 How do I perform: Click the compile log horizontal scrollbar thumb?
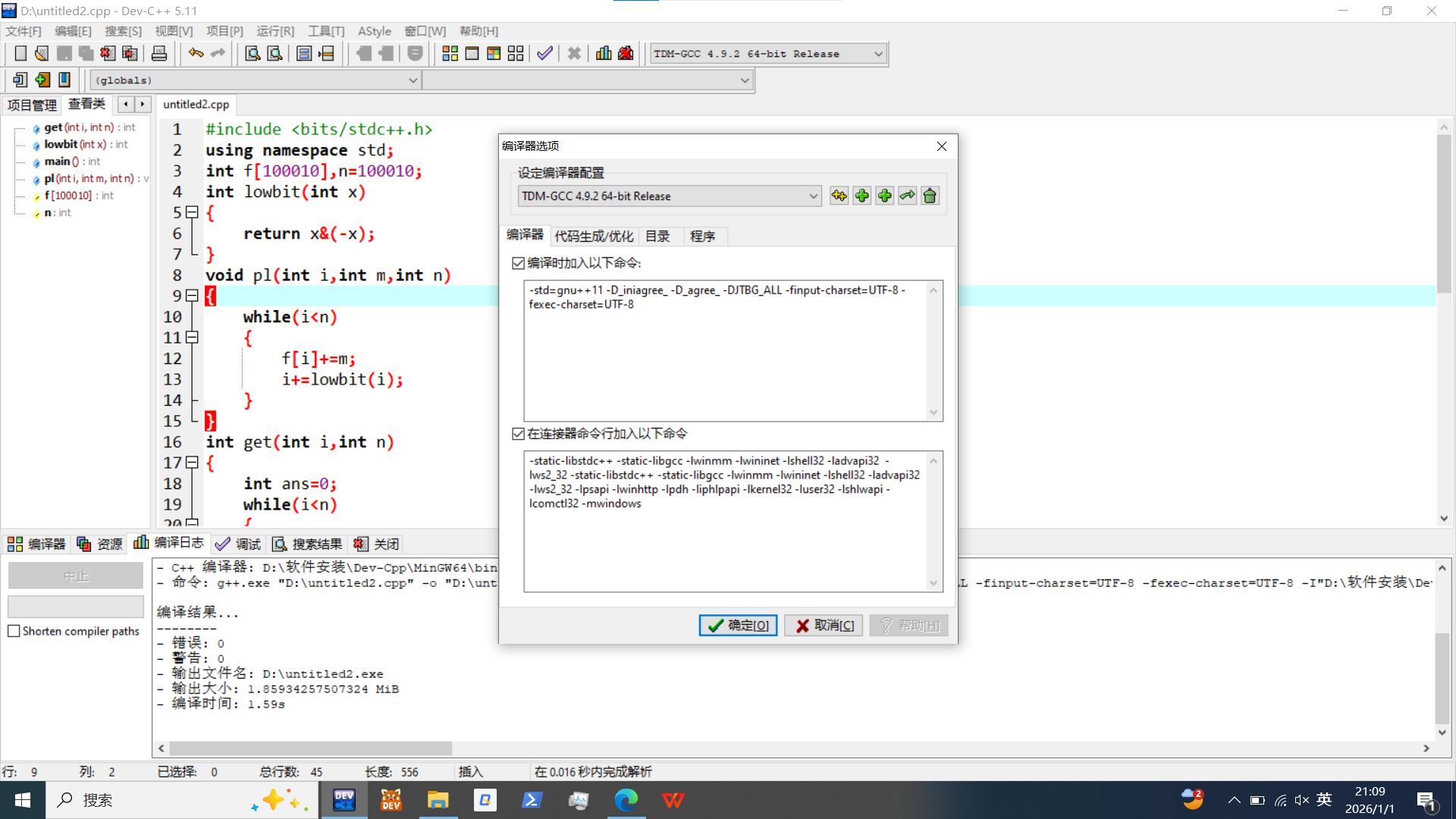click(311, 748)
